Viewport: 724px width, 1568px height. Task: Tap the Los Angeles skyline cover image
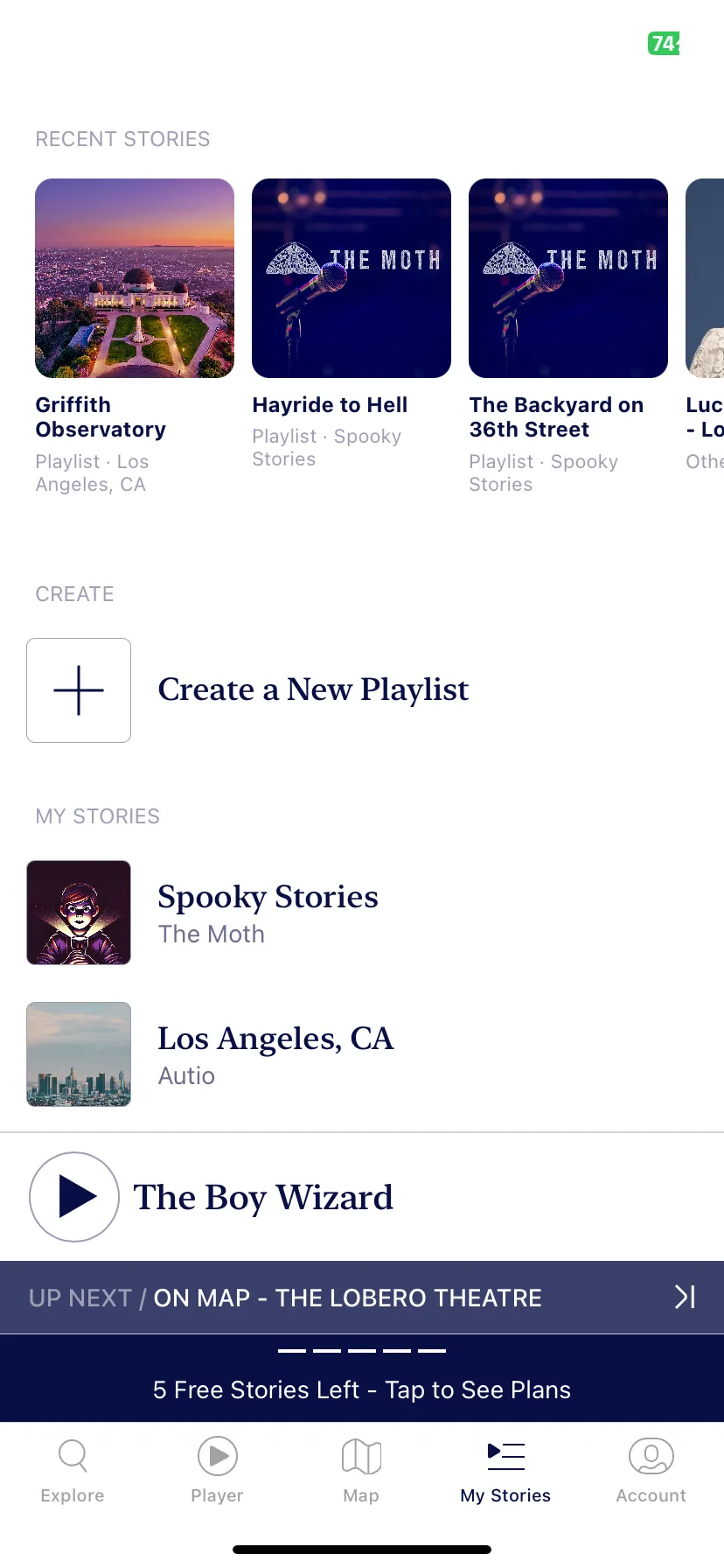(x=79, y=1054)
